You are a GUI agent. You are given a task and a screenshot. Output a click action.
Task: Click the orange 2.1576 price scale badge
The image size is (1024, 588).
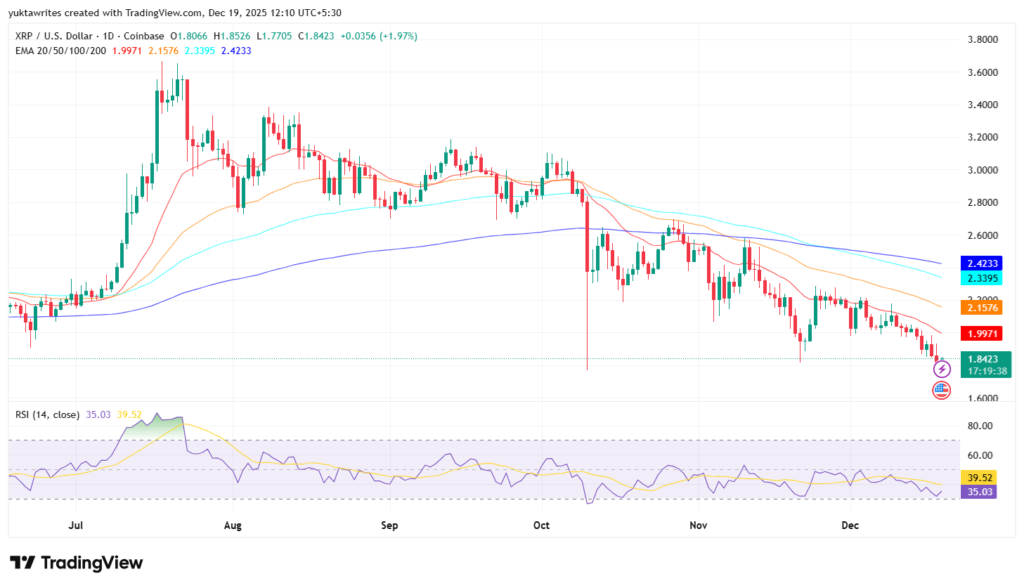(x=983, y=307)
